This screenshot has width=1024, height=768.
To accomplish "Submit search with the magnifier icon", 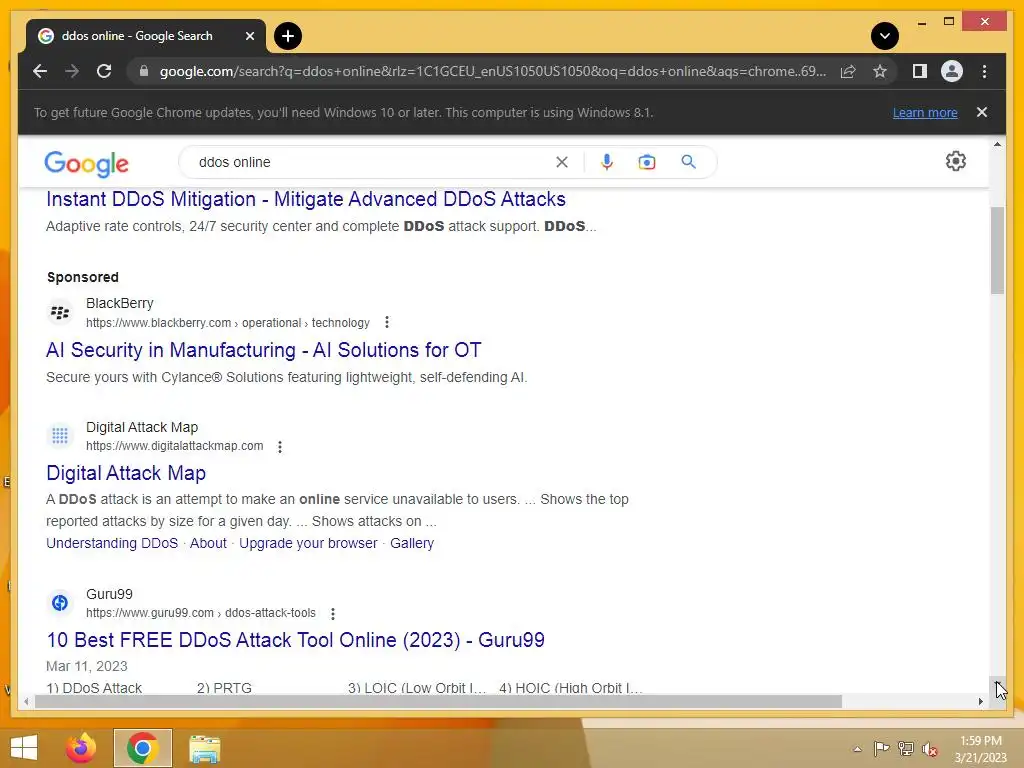I will coord(688,161).
